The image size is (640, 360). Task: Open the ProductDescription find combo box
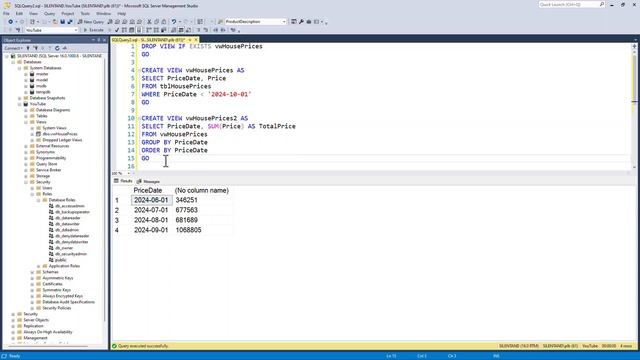pyautogui.click(x=284, y=22)
